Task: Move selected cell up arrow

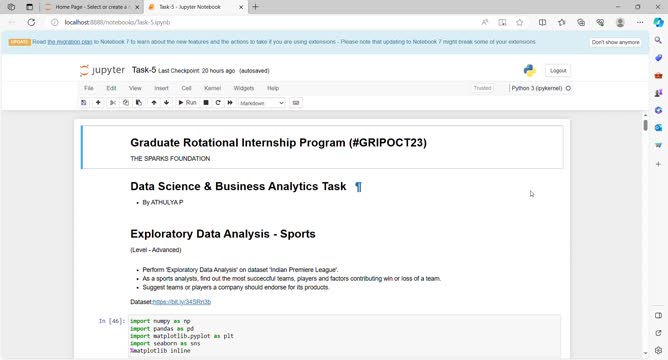Action: (154, 103)
